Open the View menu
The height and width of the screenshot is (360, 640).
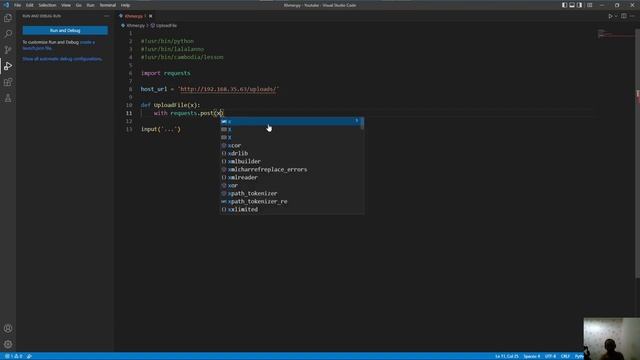[x=66, y=5]
